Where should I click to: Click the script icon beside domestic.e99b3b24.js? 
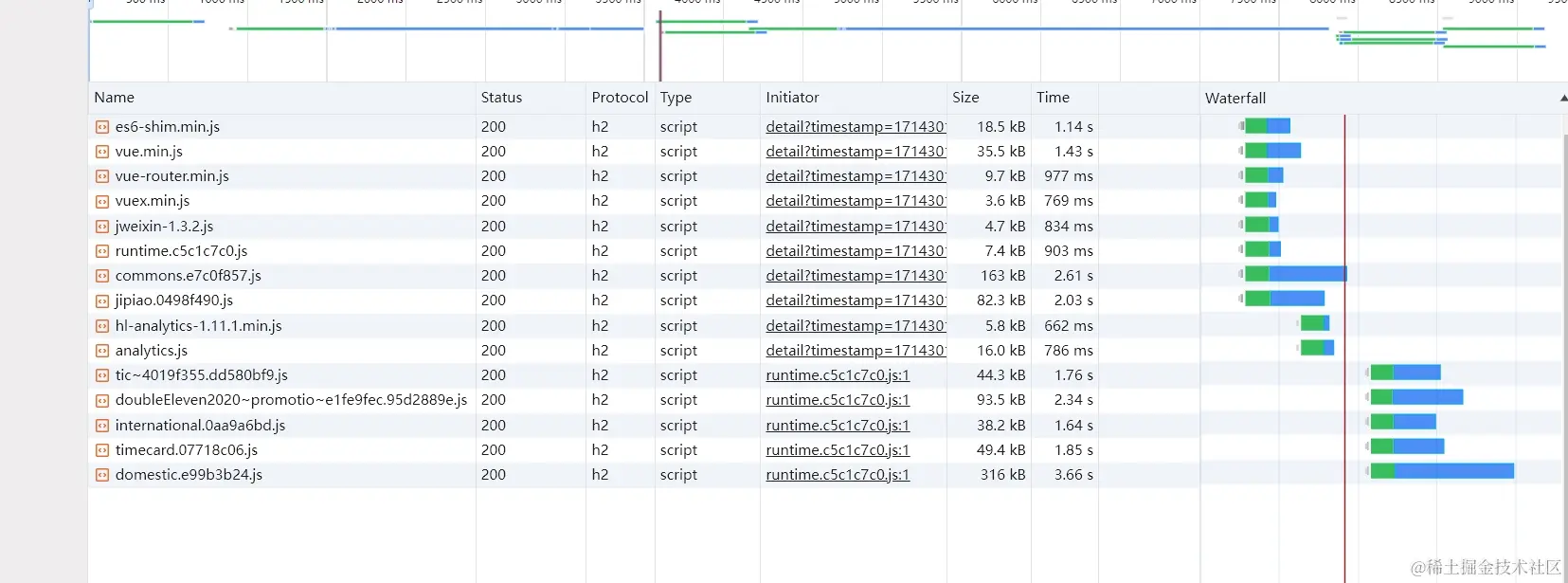(102, 475)
